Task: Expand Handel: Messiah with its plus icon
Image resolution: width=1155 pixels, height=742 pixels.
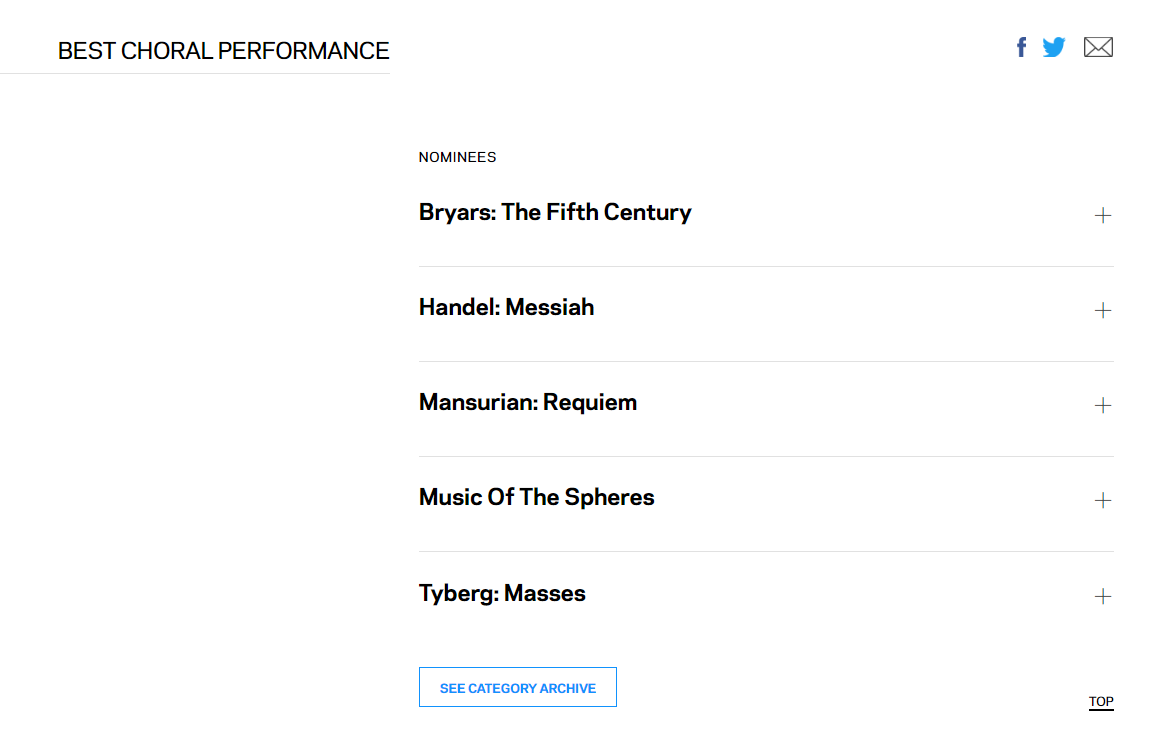Action: [x=1103, y=310]
